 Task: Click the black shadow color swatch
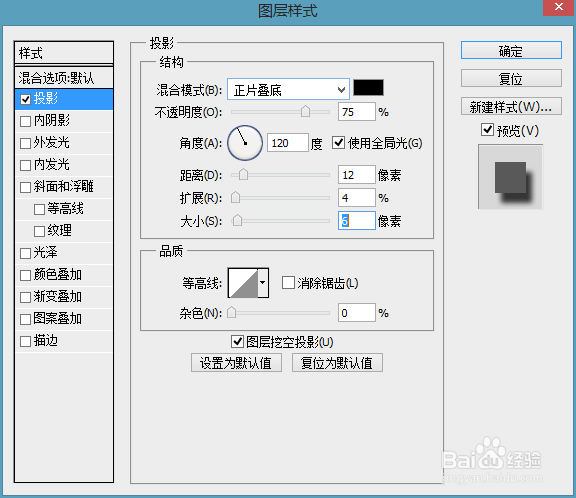coord(368,88)
